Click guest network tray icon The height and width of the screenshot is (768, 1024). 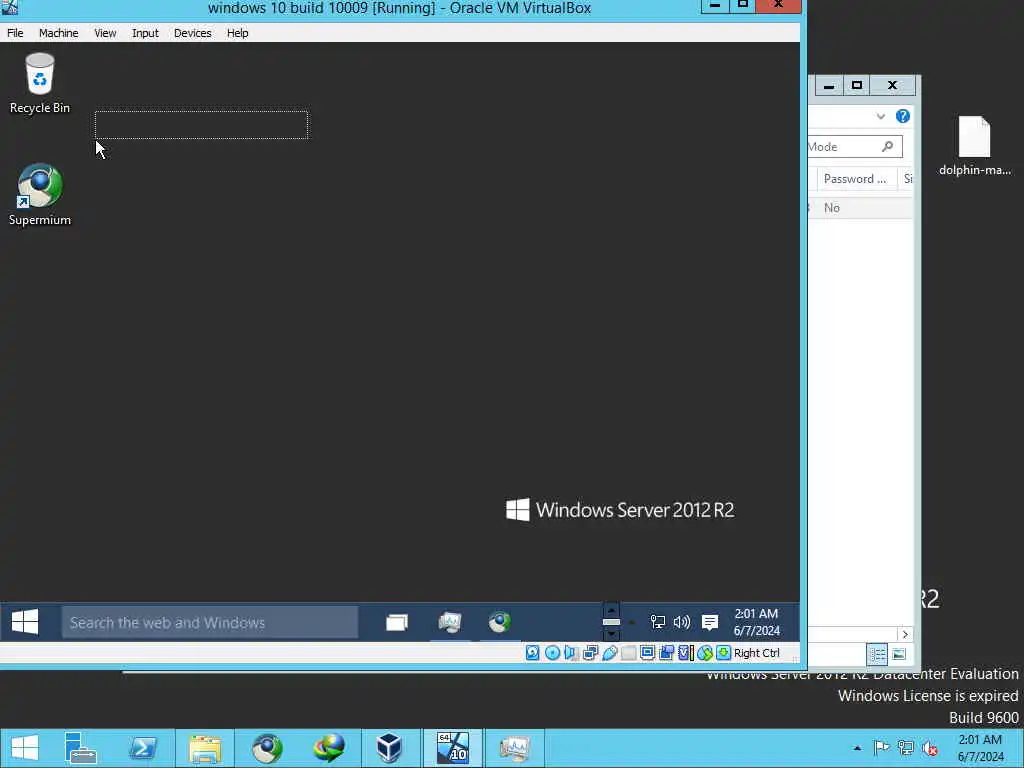(x=658, y=622)
